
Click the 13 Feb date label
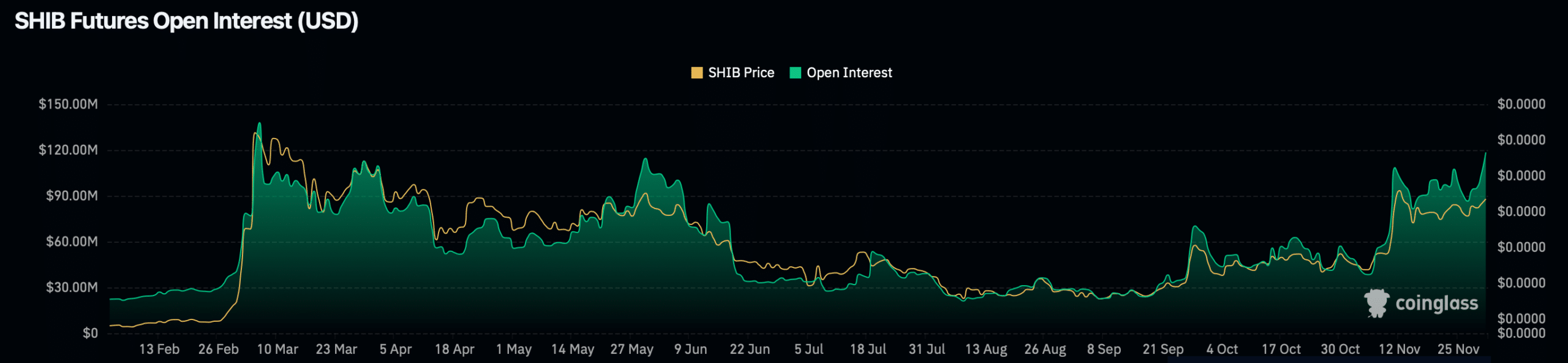tap(159, 350)
